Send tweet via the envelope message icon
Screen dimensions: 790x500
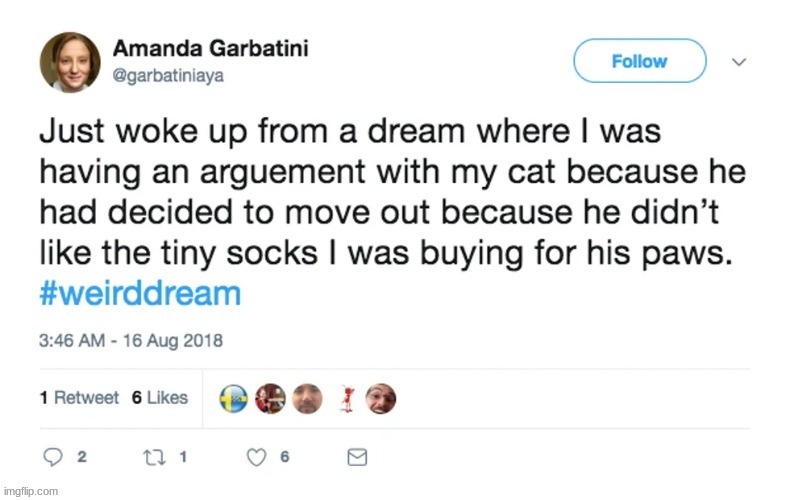click(357, 457)
